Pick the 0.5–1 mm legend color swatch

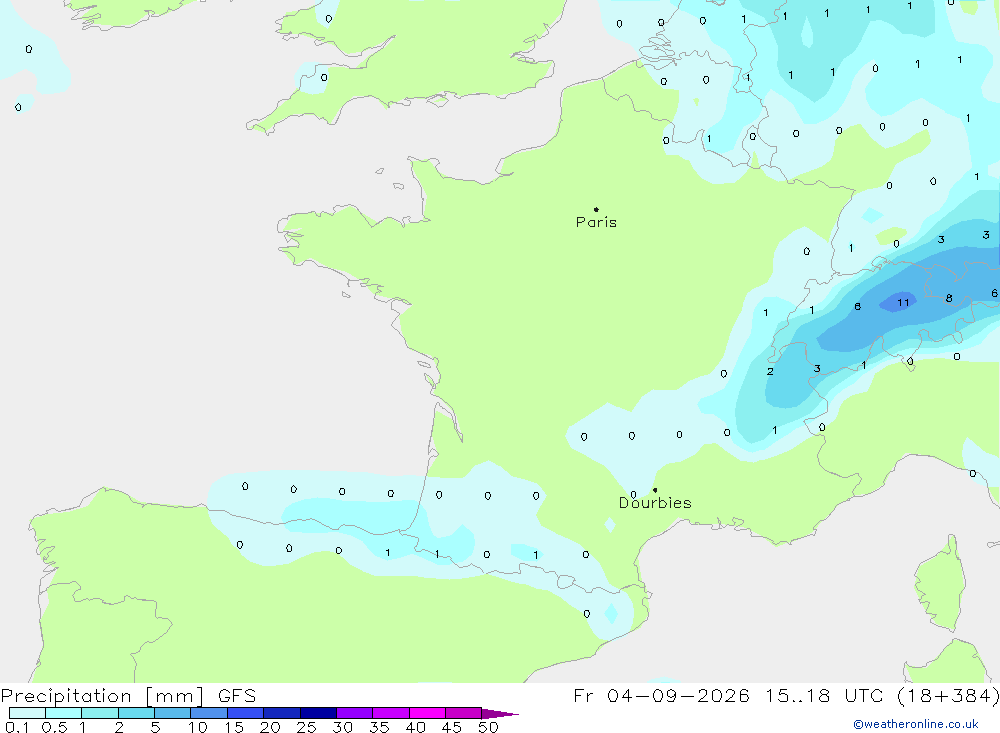pyautogui.click(x=64, y=713)
